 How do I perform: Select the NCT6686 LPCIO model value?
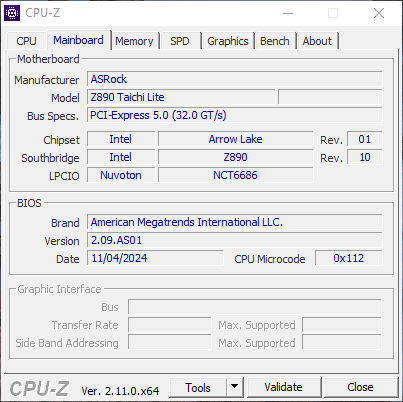pyautogui.click(x=236, y=175)
